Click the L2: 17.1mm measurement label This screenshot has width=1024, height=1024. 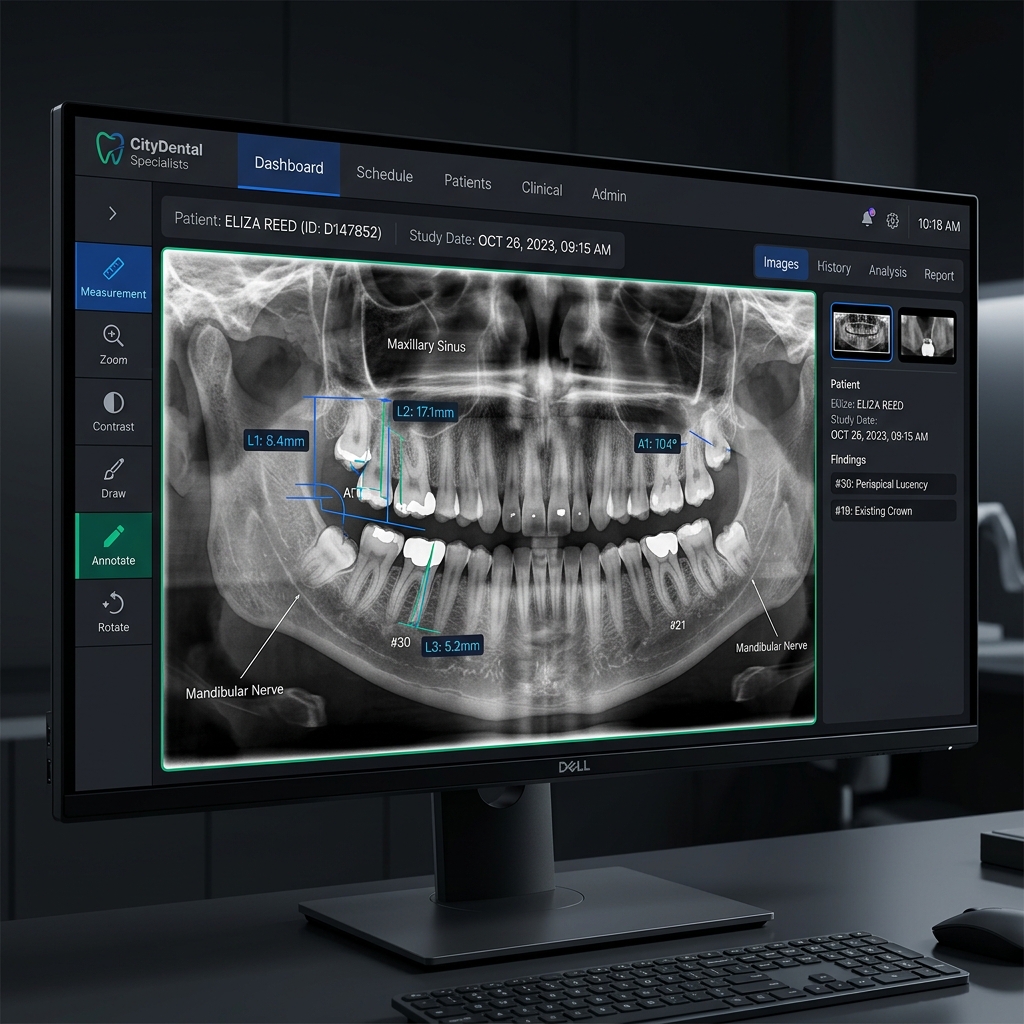425,412
